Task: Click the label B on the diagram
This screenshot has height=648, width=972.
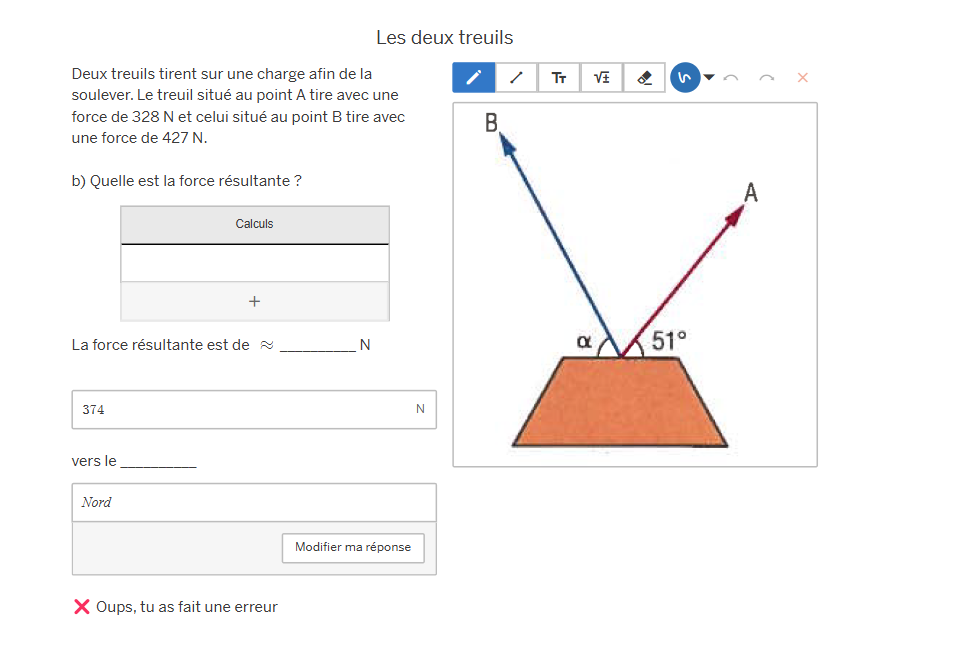Action: click(492, 123)
